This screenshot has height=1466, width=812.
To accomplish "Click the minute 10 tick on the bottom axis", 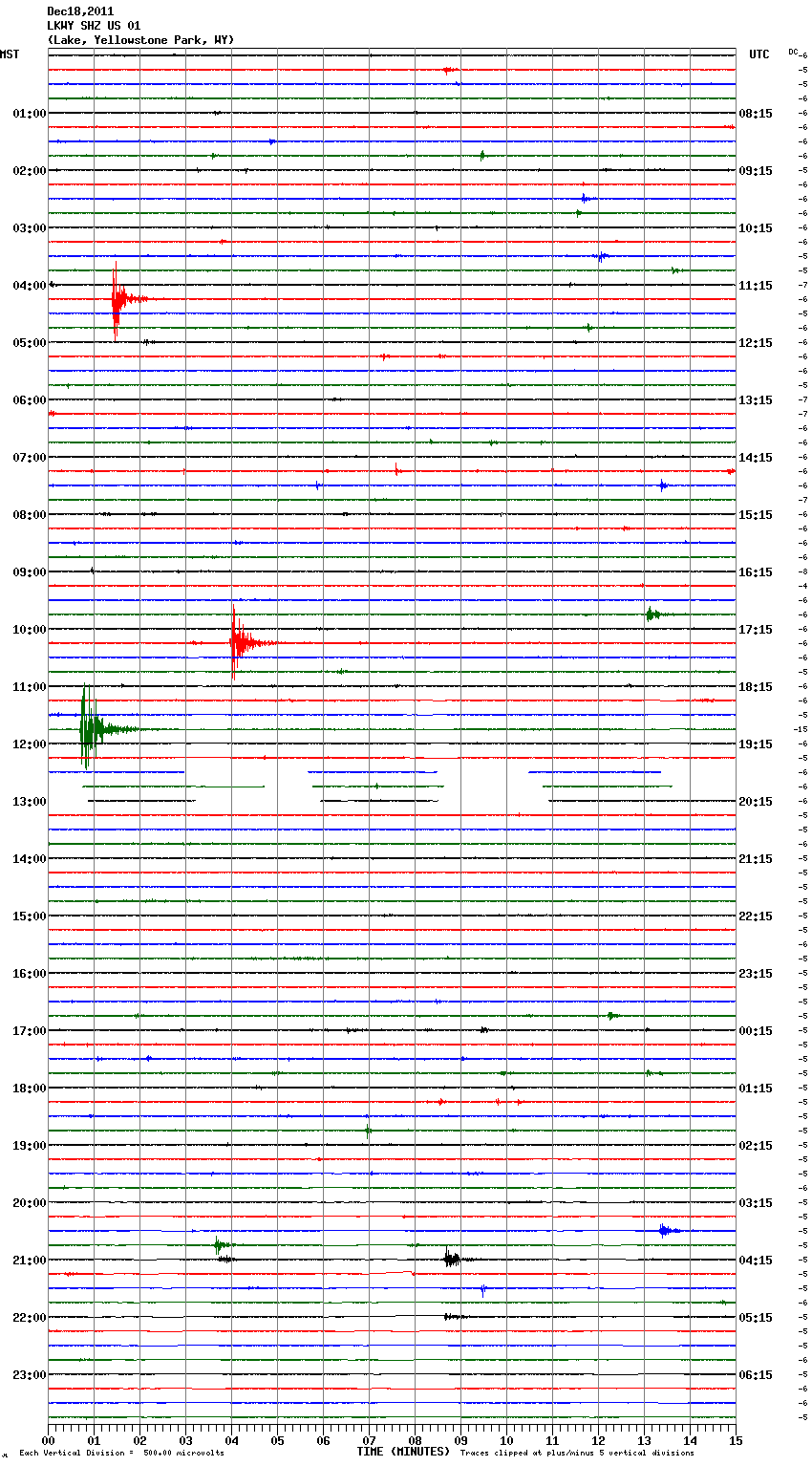I will pos(507,1440).
